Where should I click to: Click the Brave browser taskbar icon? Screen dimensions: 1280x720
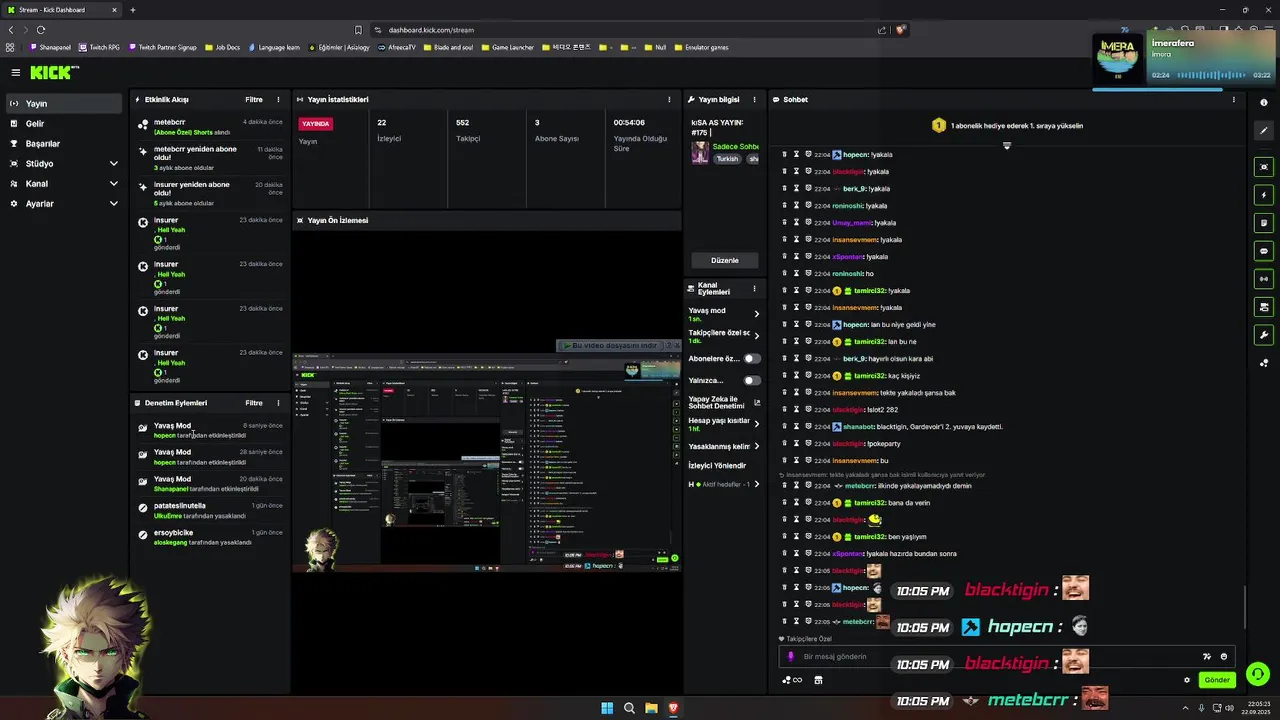(x=673, y=708)
